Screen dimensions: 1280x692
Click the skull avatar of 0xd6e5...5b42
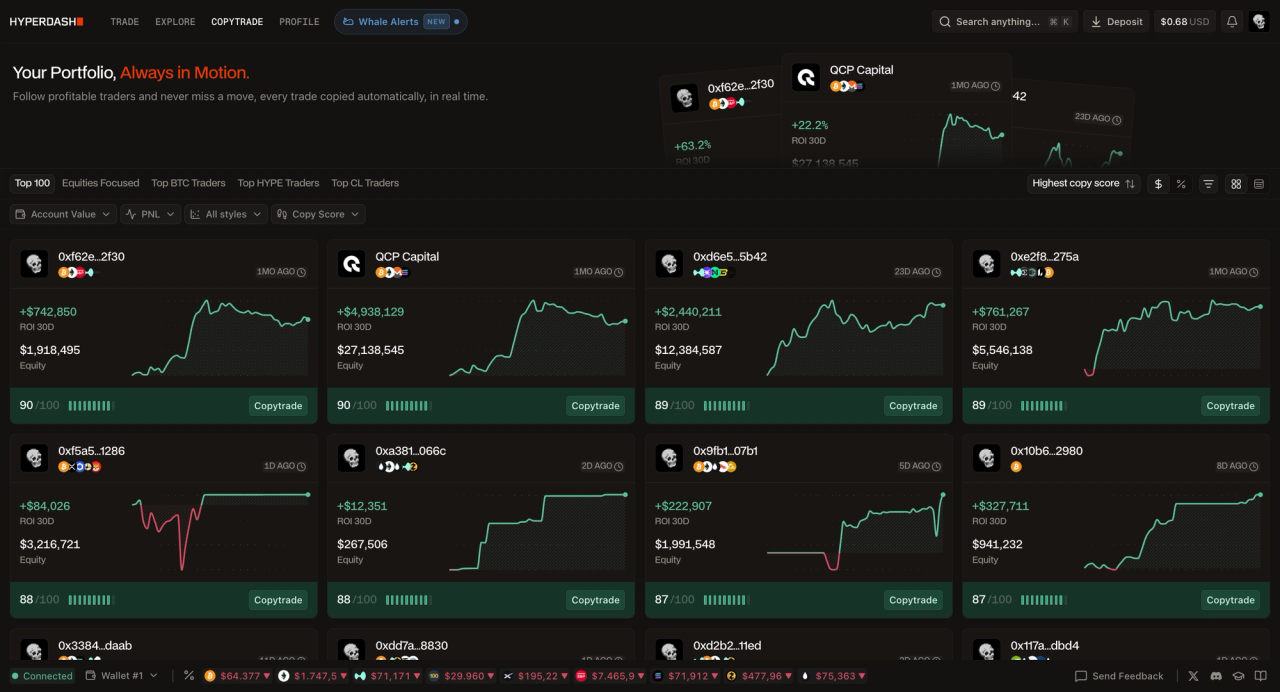pos(669,263)
